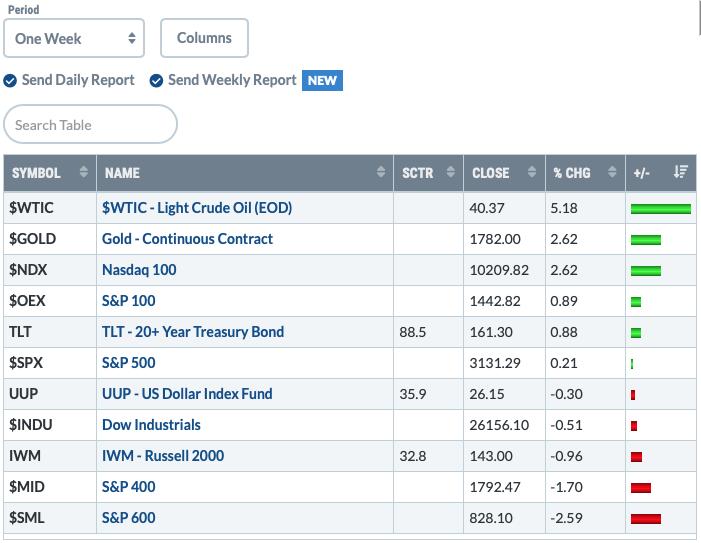The width and height of the screenshot is (701, 543).
Task: Open the $WTIC - Light Crude Oil (EOD) link
Action: (x=197, y=208)
